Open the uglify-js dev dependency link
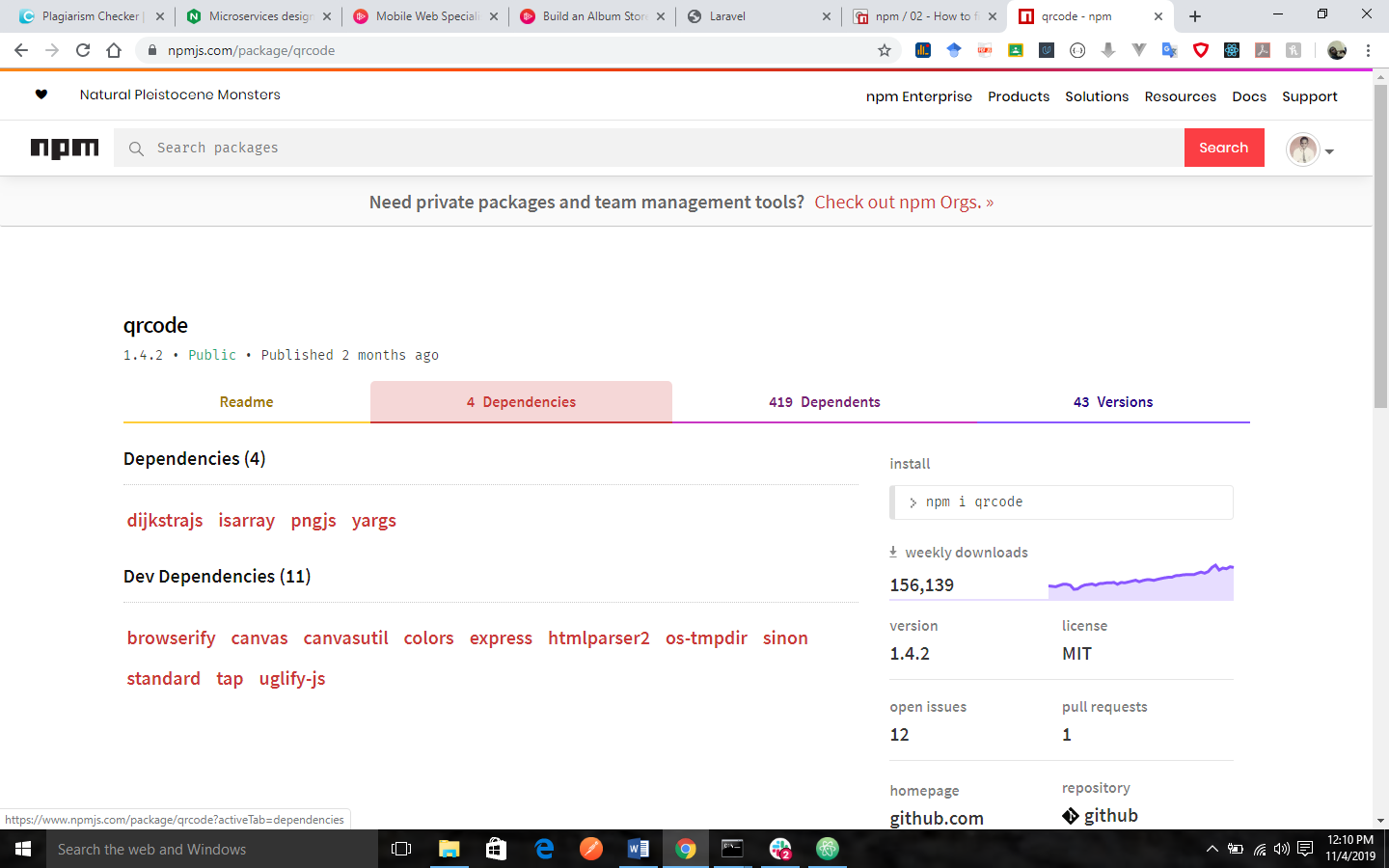Screen dimensions: 1389x868 (x=292, y=679)
